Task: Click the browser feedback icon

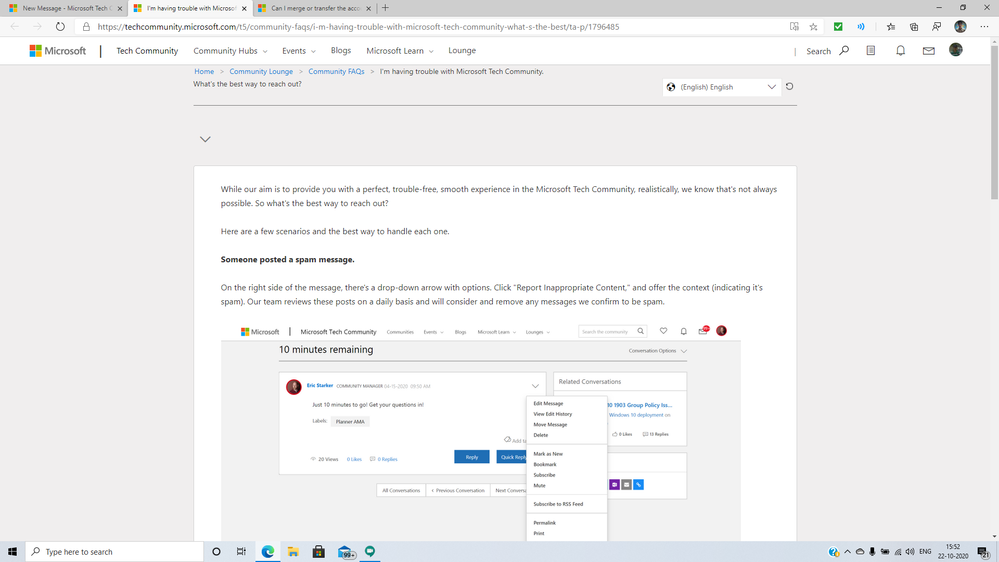Action: click(x=937, y=27)
